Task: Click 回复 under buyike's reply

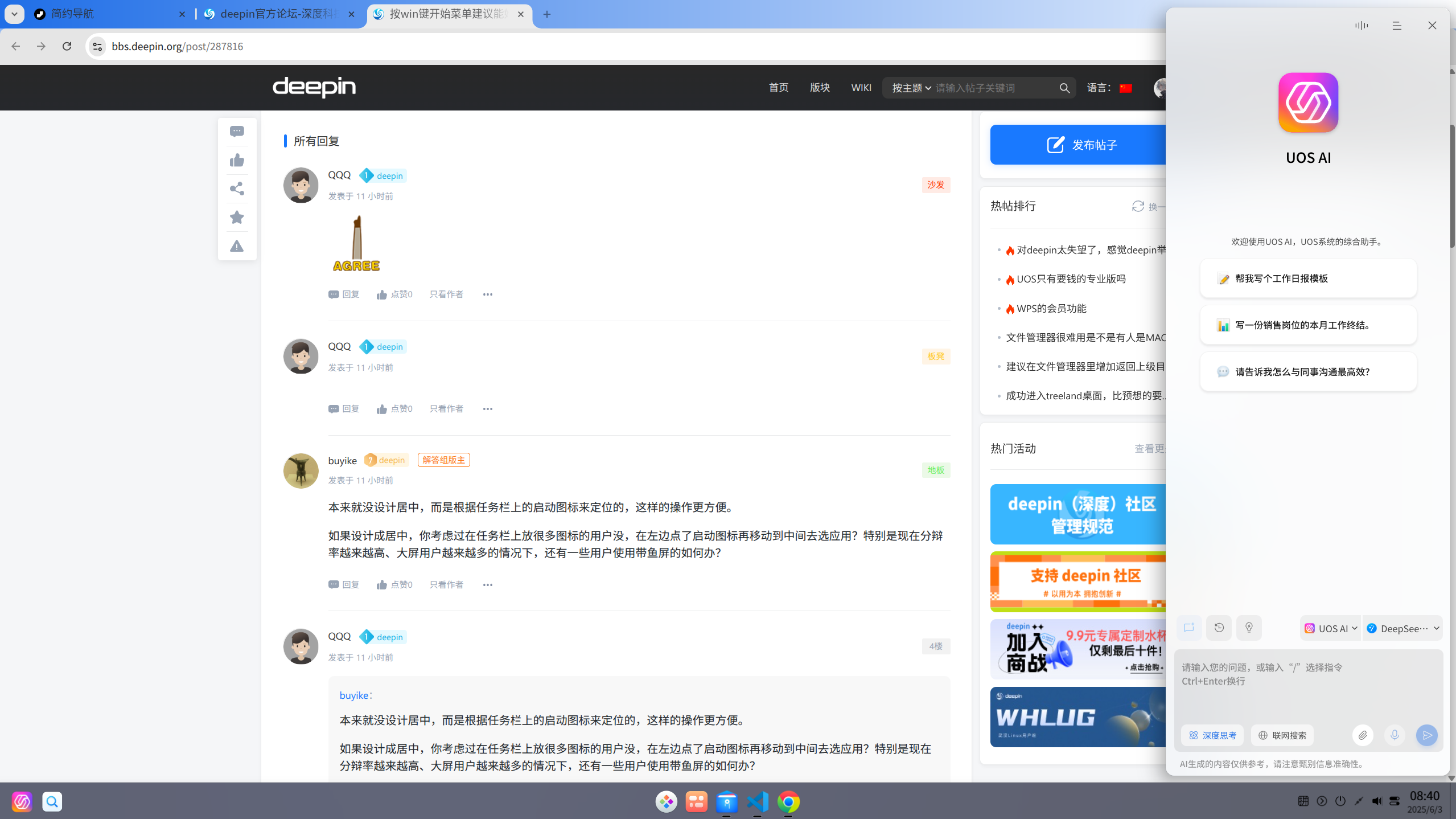Action: 344,585
